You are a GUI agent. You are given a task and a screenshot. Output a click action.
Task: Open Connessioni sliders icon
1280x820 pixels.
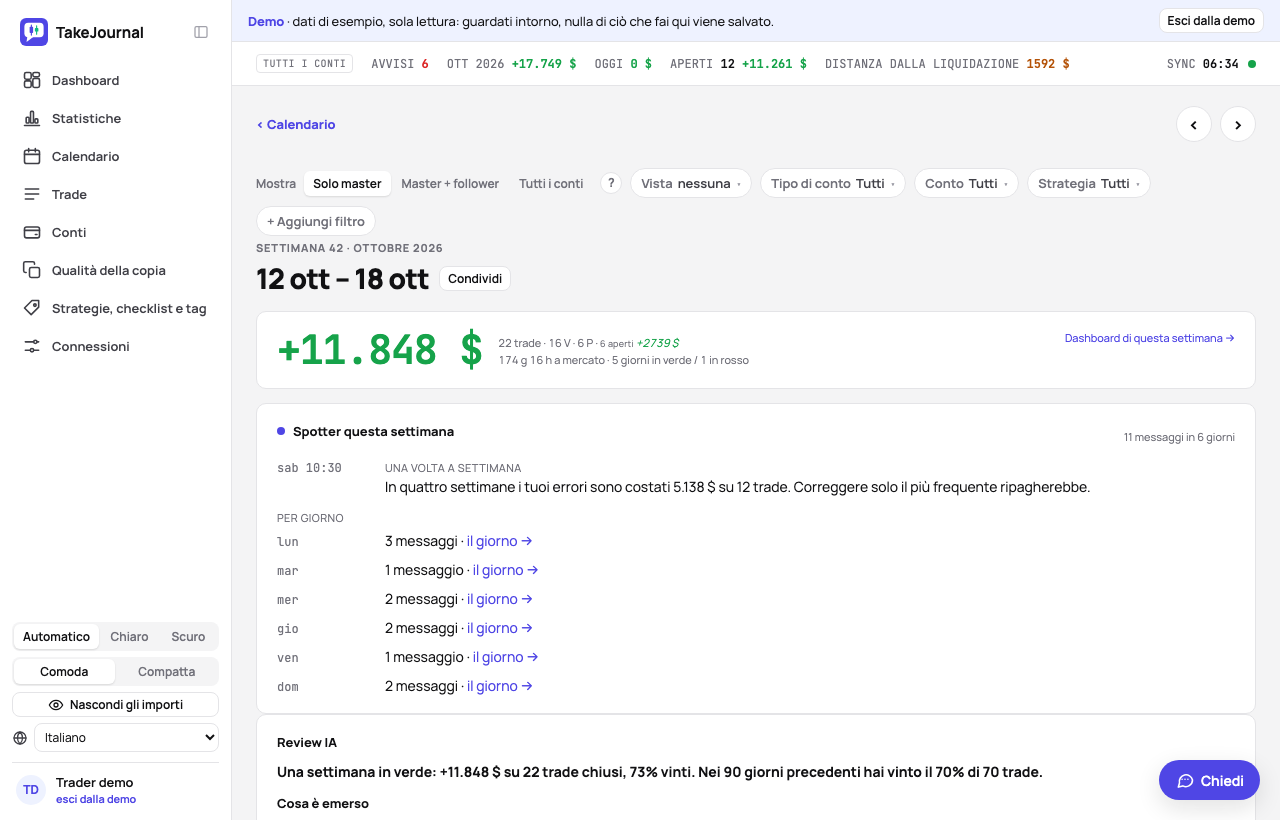(x=32, y=346)
